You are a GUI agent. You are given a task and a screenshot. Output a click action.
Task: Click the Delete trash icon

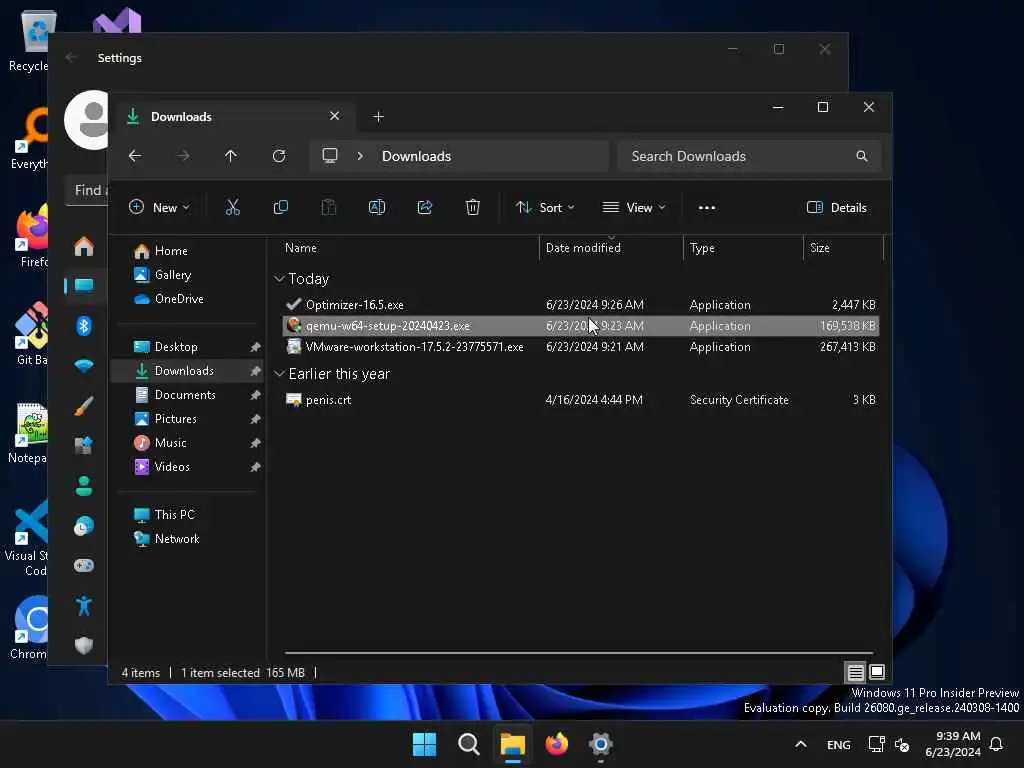[473, 208]
